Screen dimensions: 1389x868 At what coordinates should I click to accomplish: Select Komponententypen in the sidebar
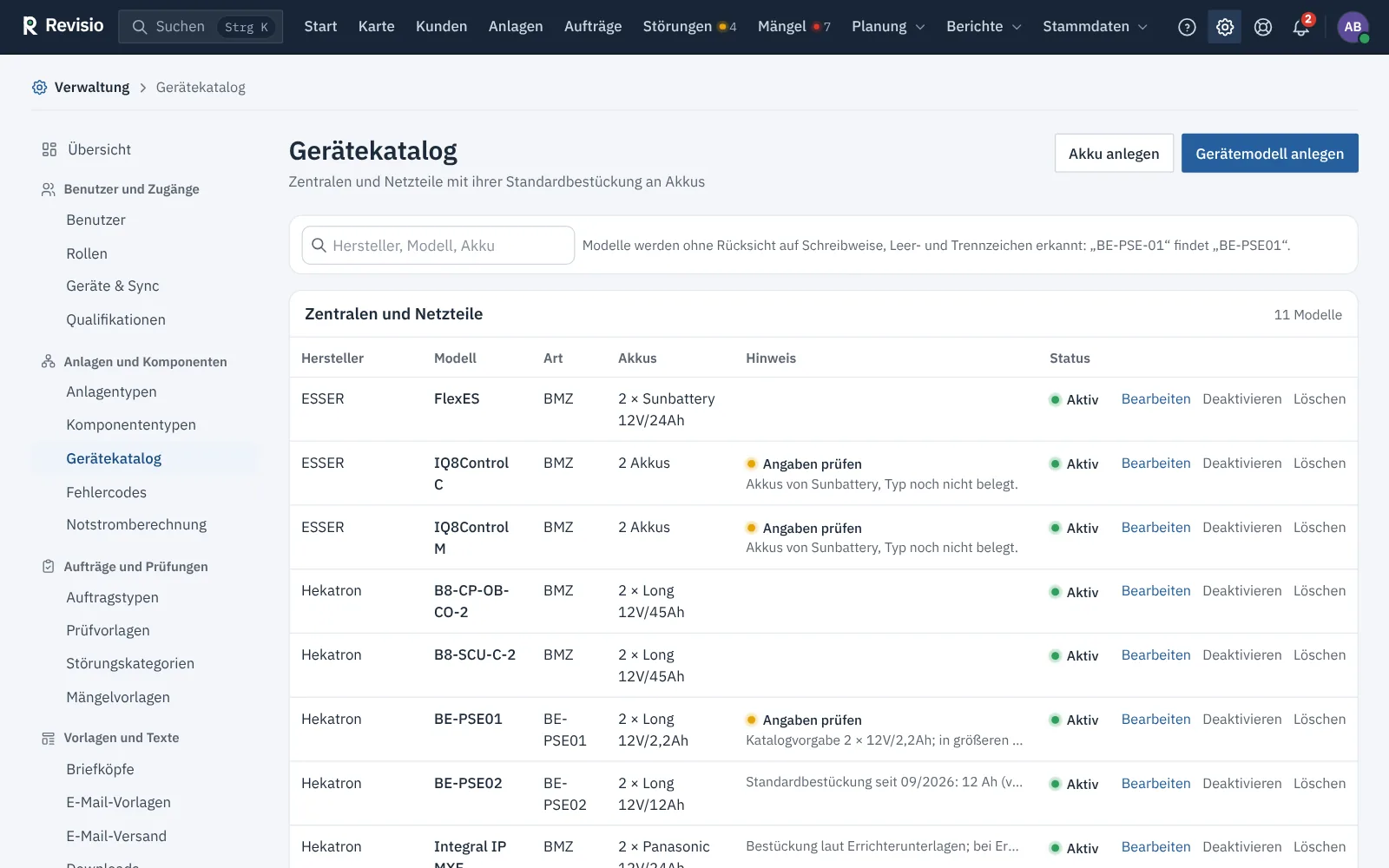[x=131, y=425]
